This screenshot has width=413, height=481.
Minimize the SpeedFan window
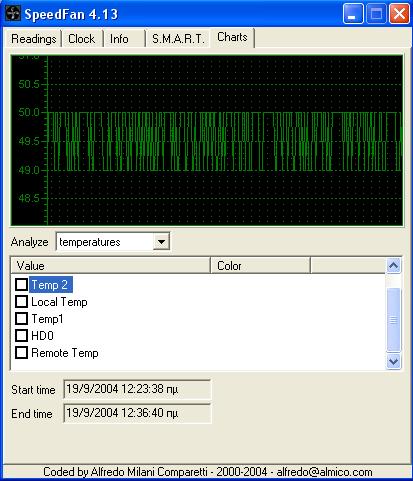point(353,14)
